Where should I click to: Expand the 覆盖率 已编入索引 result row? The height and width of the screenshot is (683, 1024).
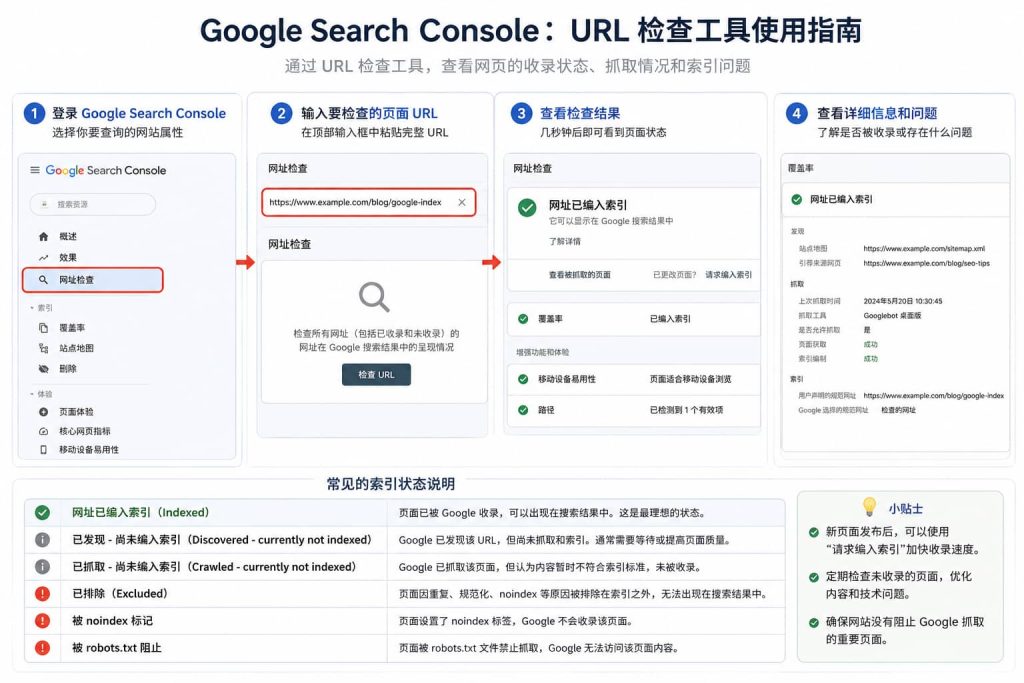634,319
